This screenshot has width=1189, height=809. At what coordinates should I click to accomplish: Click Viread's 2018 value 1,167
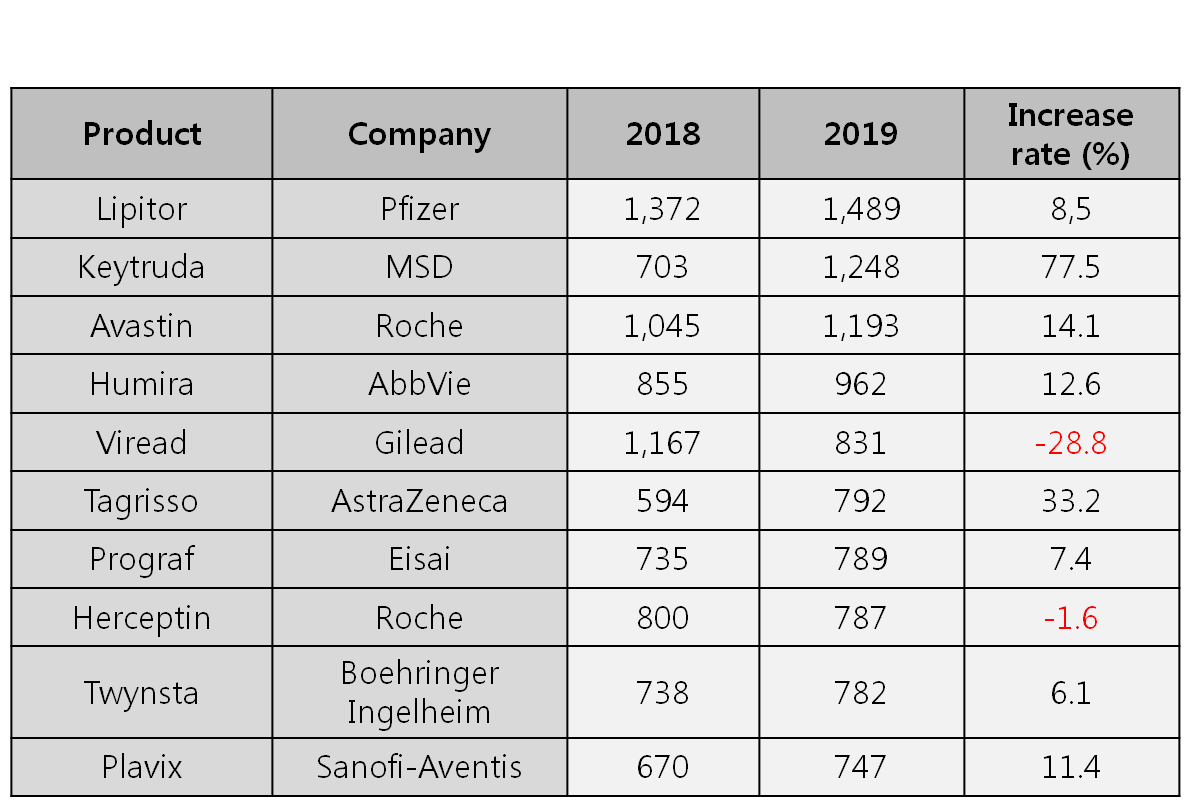coord(663,443)
